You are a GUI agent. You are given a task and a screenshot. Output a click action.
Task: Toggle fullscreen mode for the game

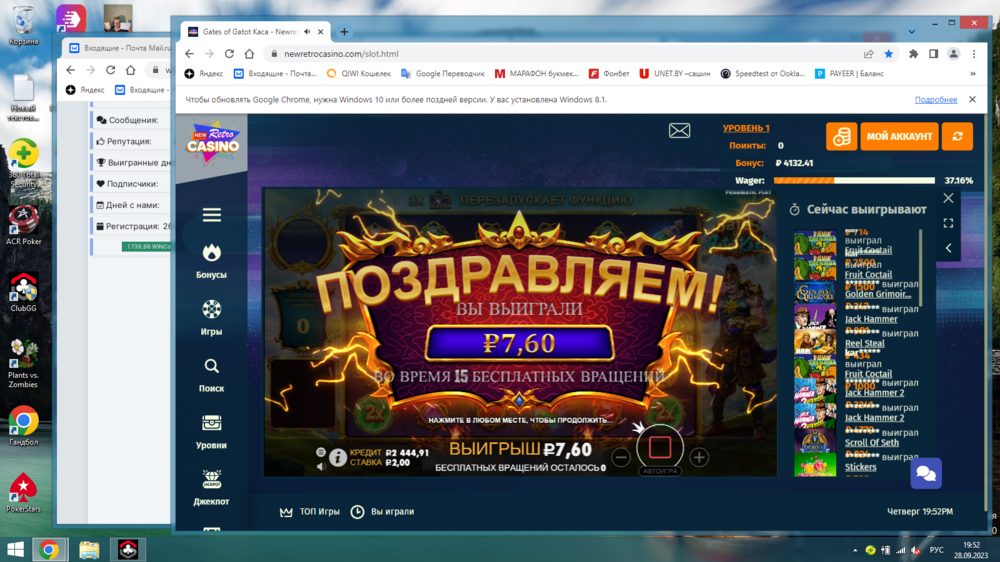point(948,223)
